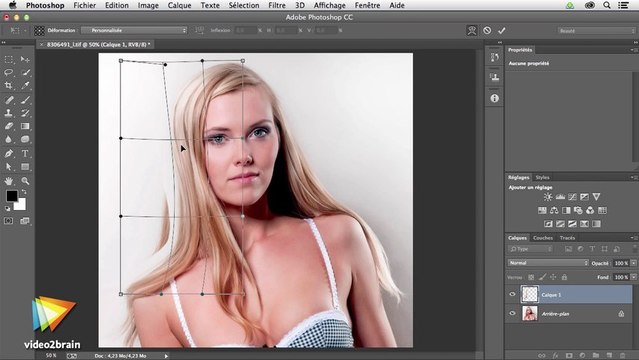Select the Eraser tool
Screen dimensions: 639x360
point(9,126)
